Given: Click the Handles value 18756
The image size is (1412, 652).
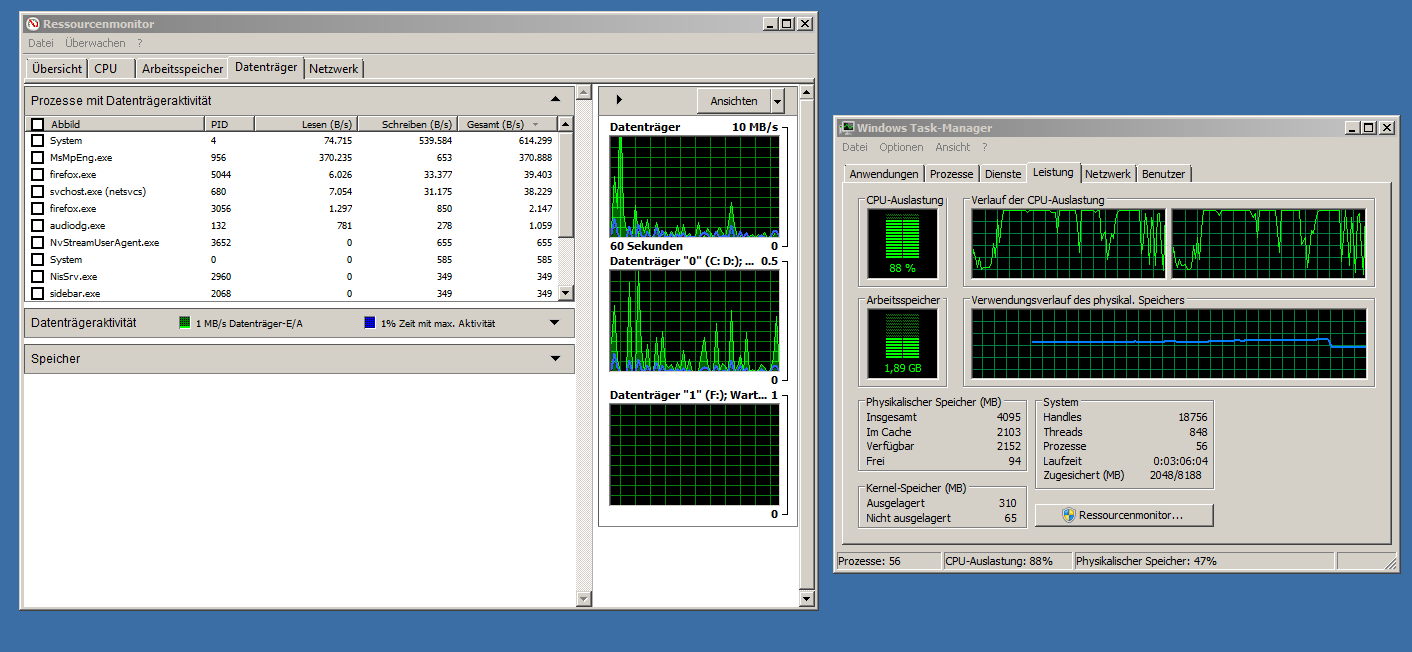Looking at the screenshot, I should tap(1192, 417).
